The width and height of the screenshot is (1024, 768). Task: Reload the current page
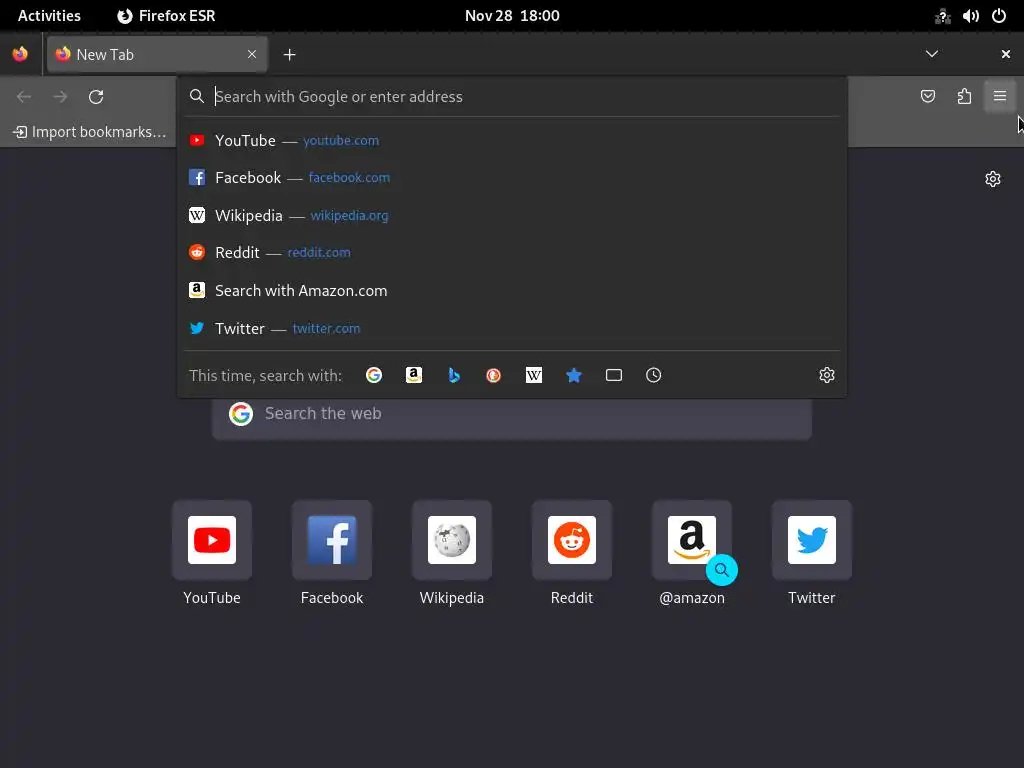[96, 97]
